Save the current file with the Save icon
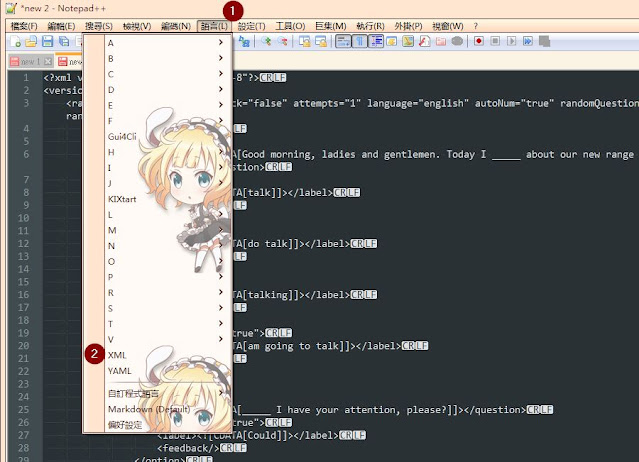Screen dimensions: 639x462 pos(47,41)
